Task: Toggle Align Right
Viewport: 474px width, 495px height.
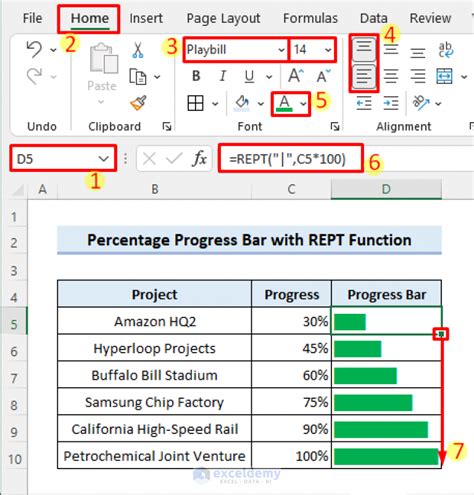Action: (x=418, y=76)
